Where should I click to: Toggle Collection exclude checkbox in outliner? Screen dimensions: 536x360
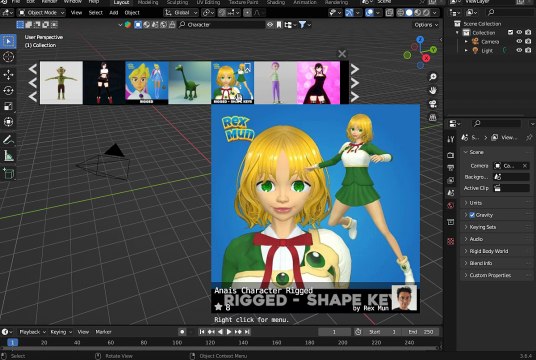[x=510, y=32]
